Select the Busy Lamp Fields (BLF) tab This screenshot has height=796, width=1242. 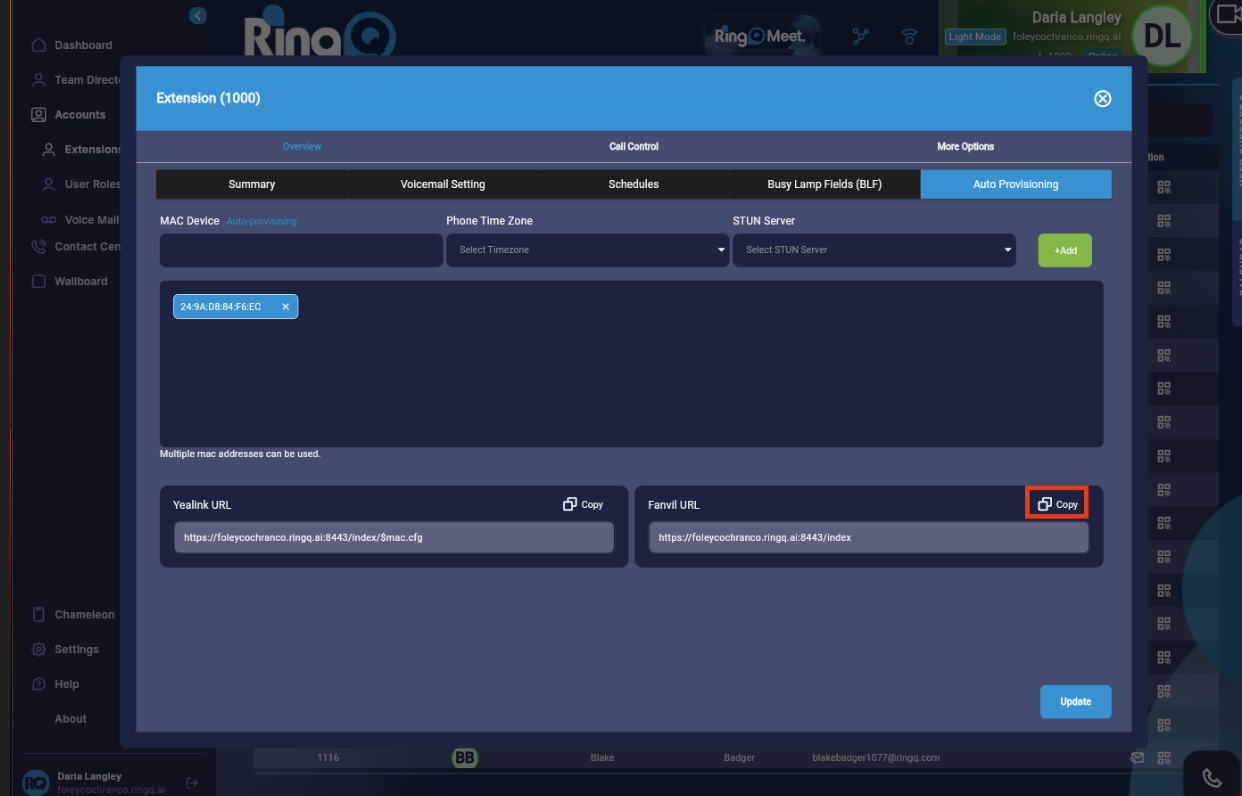click(x=824, y=184)
